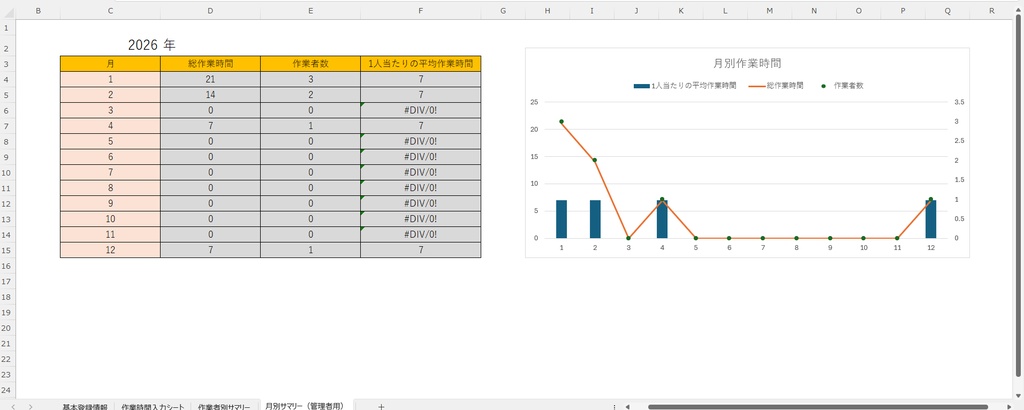Select the #DIV/0! cell in month 11 row

click(421, 234)
